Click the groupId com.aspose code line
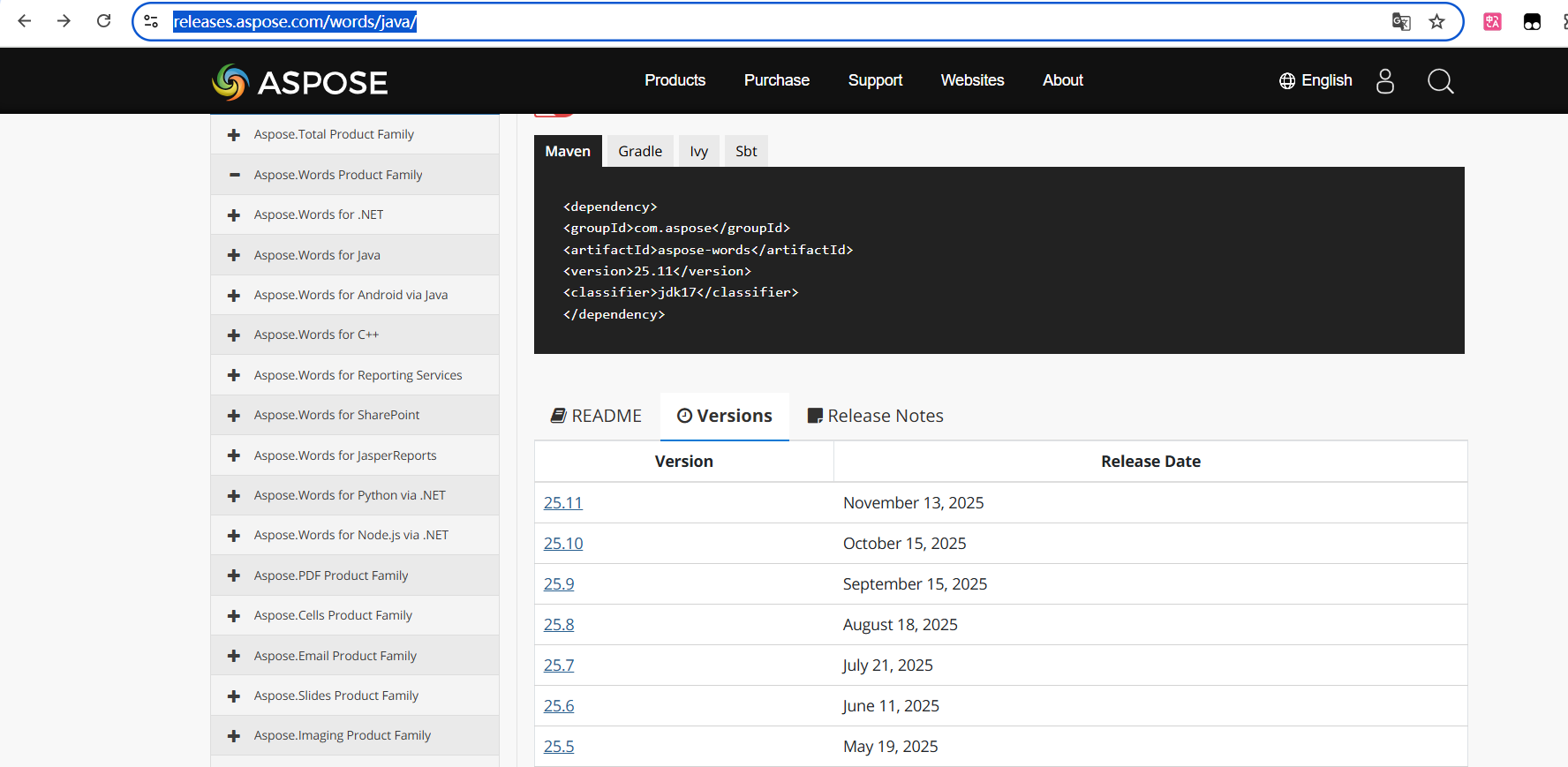This screenshot has width=1568, height=767. 676,228
